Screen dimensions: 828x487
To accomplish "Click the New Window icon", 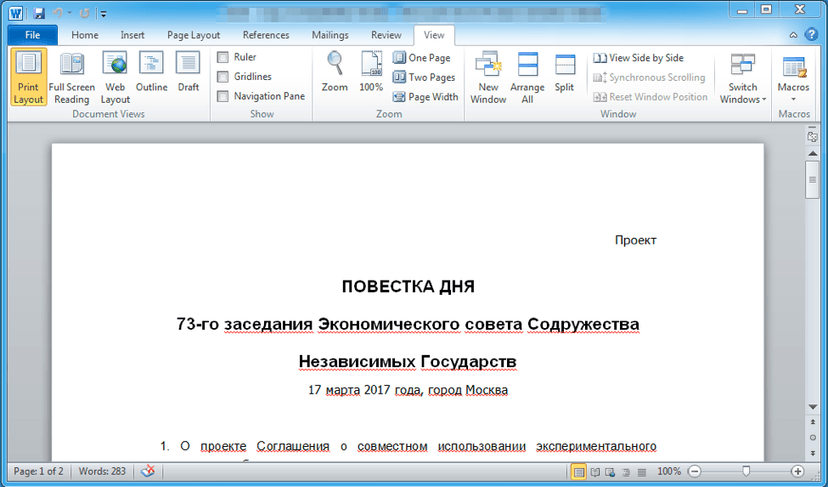I will click(488, 78).
